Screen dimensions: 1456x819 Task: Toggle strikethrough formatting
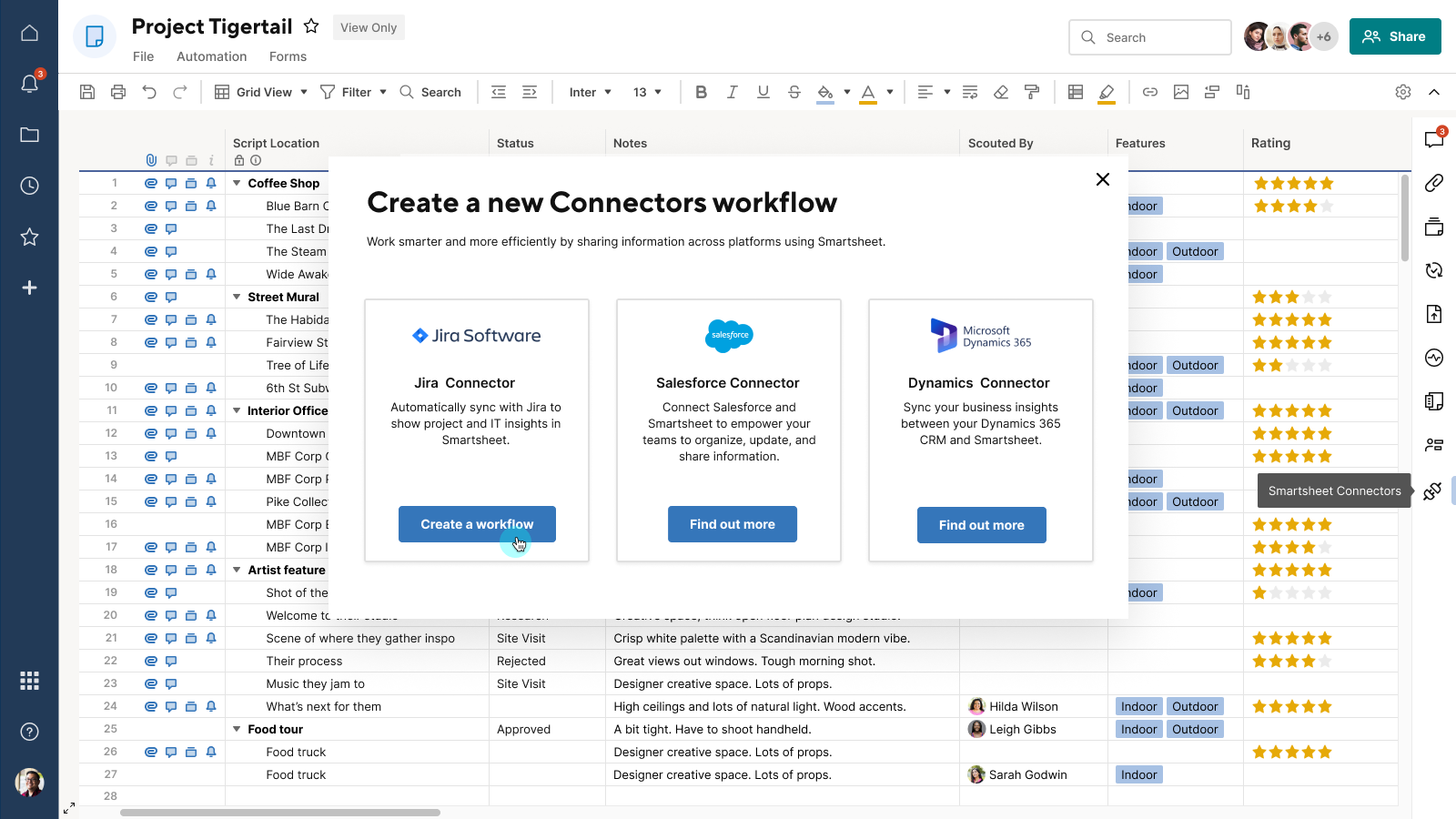(794, 92)
